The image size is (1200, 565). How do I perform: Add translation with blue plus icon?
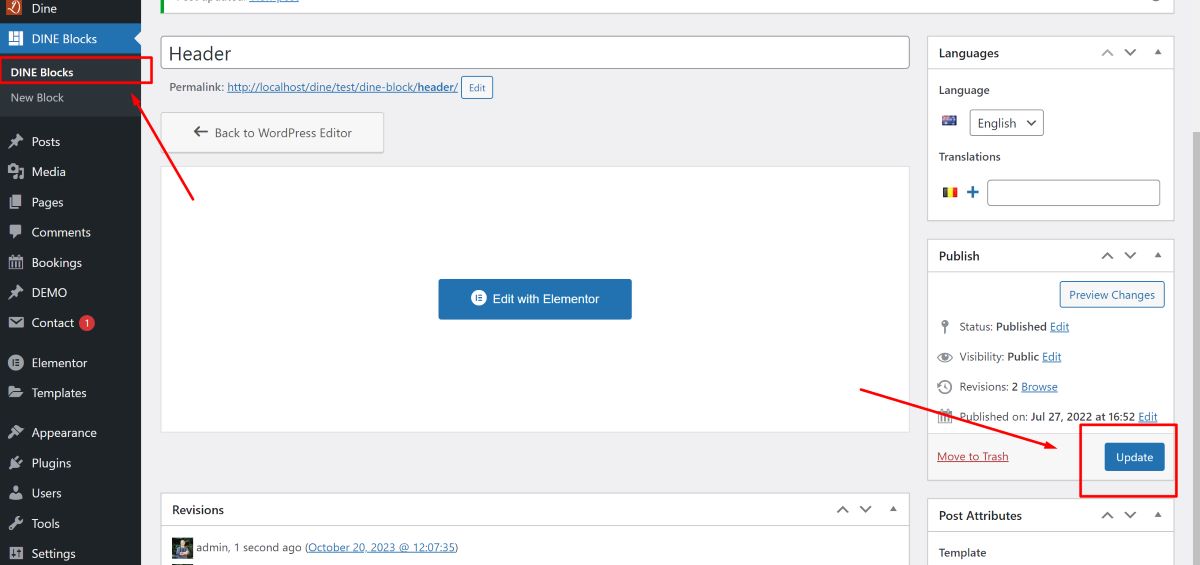[972, 192]
